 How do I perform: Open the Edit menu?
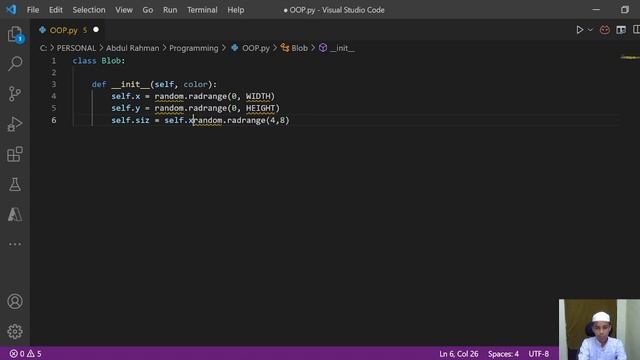pos(56,10)
